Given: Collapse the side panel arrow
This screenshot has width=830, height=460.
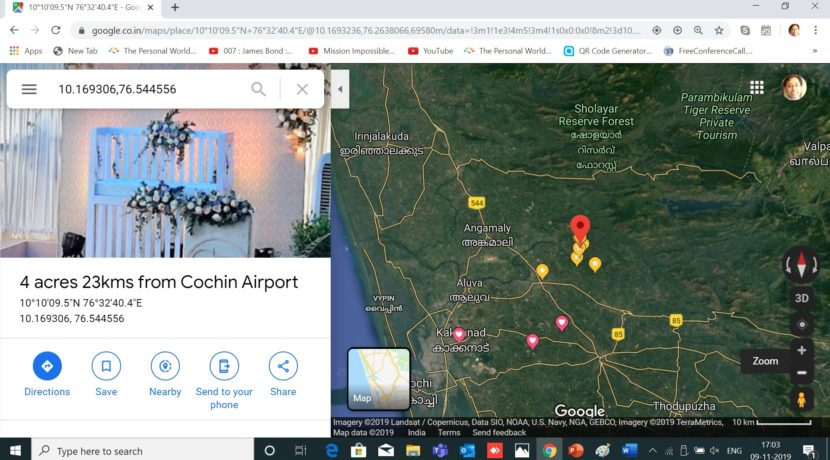Looking at the screenshot, I should [339, 89].
